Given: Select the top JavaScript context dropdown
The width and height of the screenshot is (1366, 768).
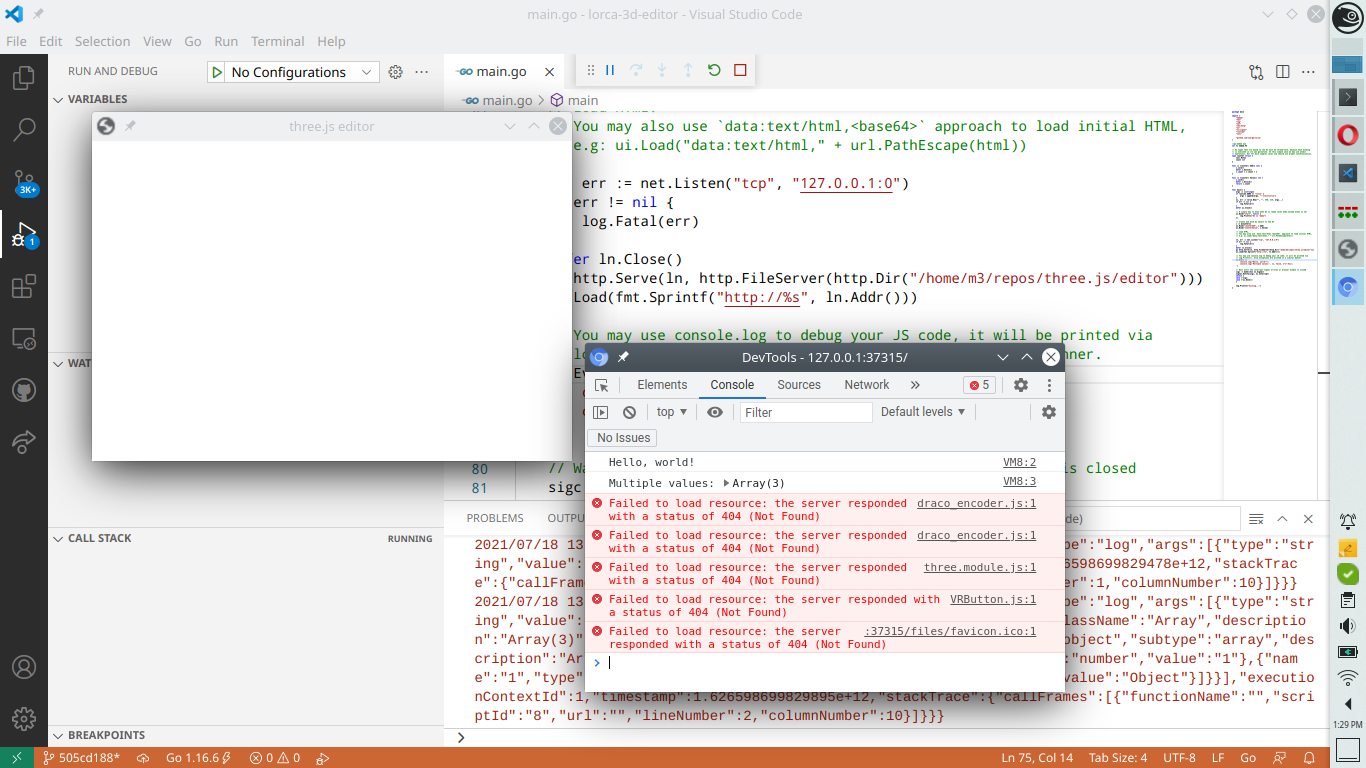Looking at the screenshot, I should click(672, 412).
